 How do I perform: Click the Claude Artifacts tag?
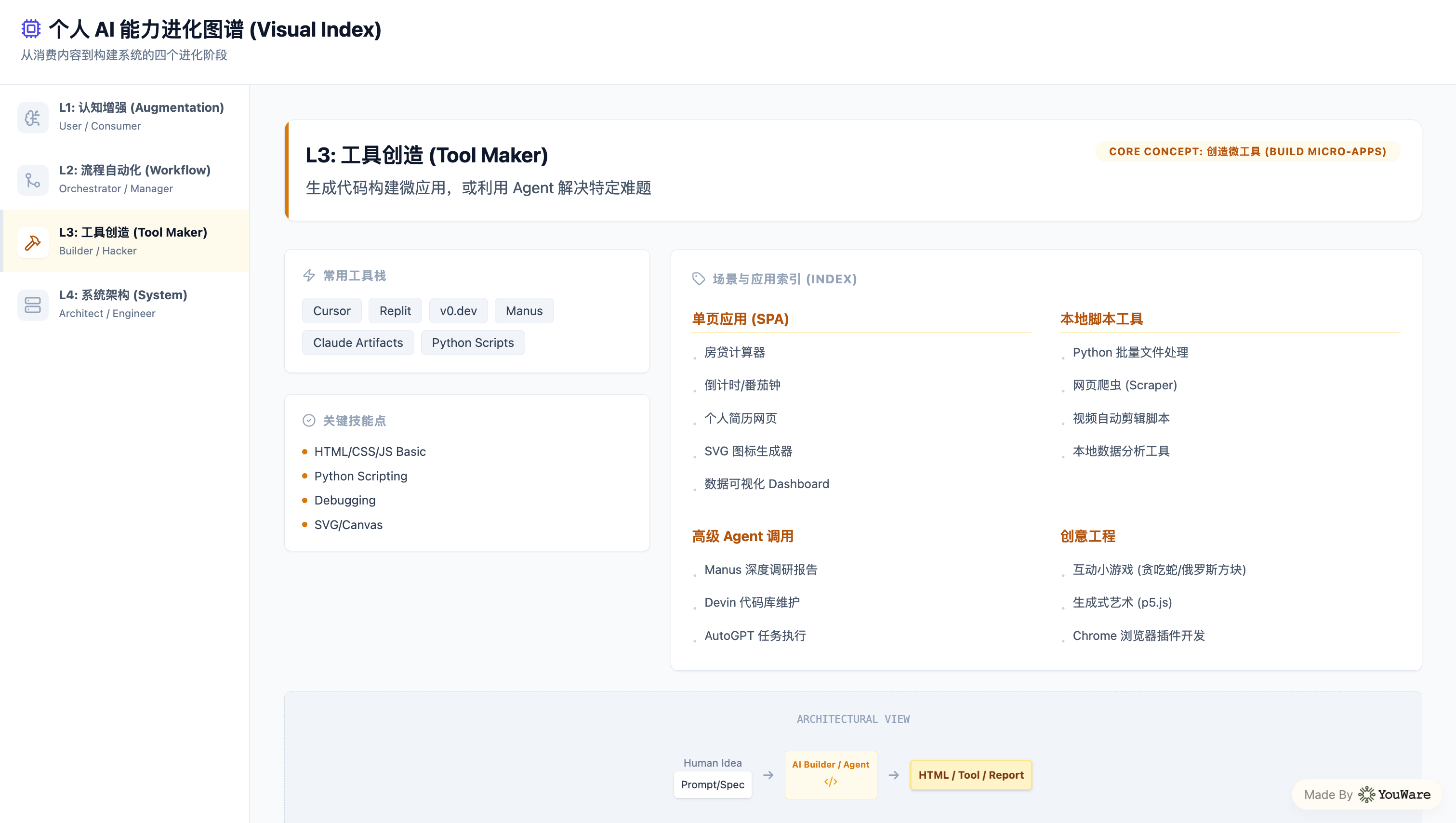click(x=358, y=343)
